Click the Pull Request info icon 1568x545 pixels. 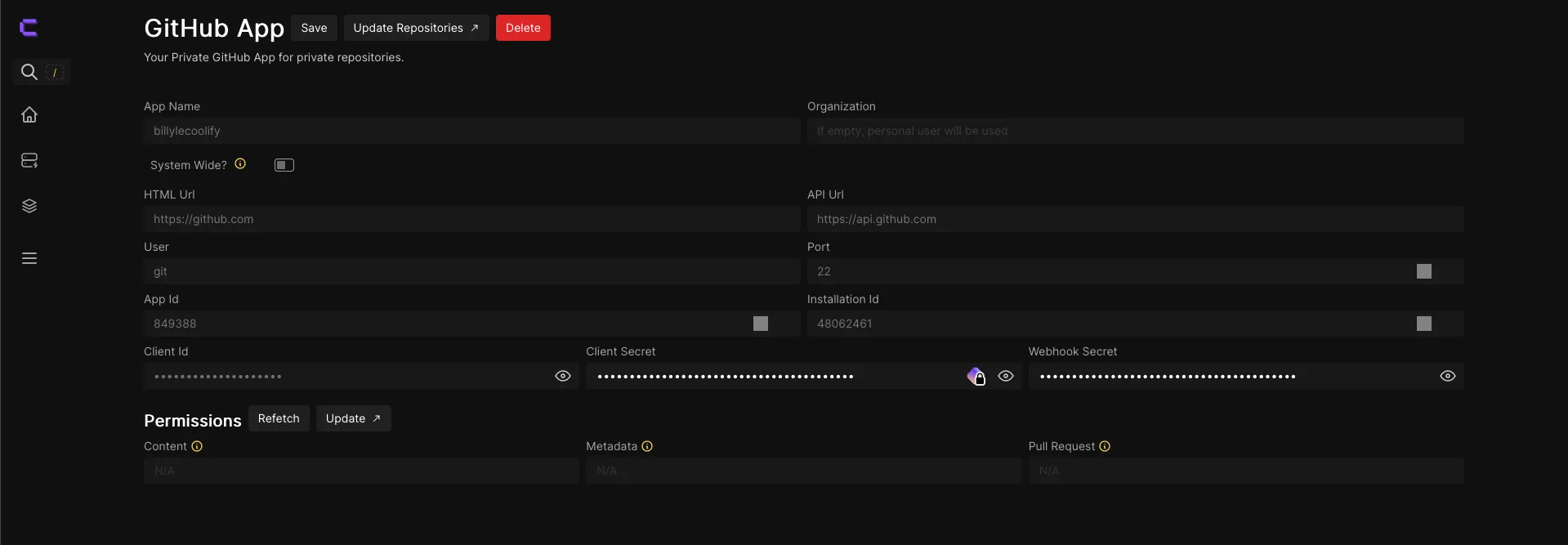(1105, 446)
